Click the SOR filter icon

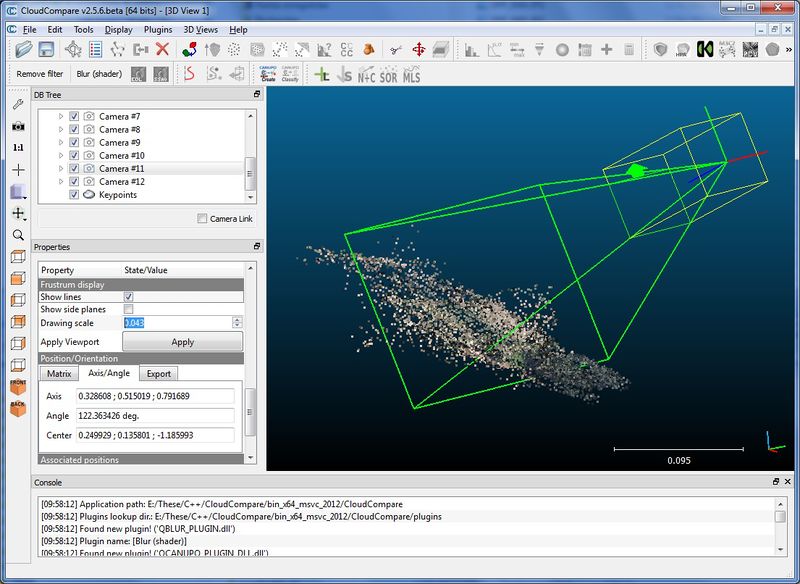(388, 75)
